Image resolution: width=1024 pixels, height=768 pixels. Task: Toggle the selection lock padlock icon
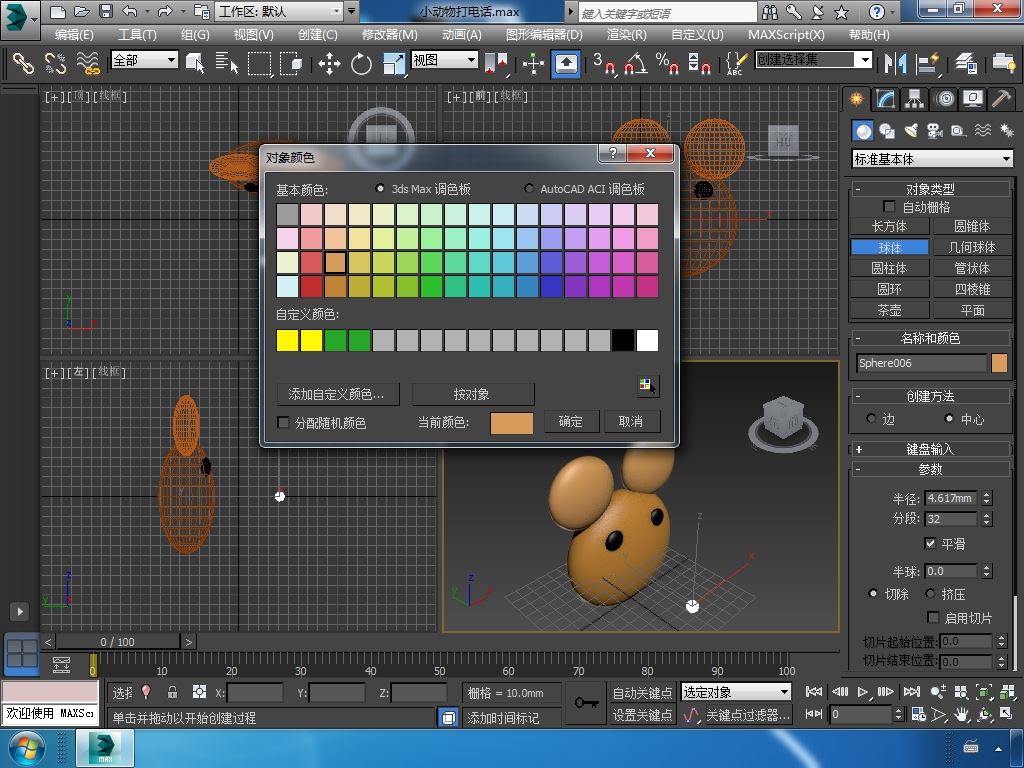(x=172, y=692)
